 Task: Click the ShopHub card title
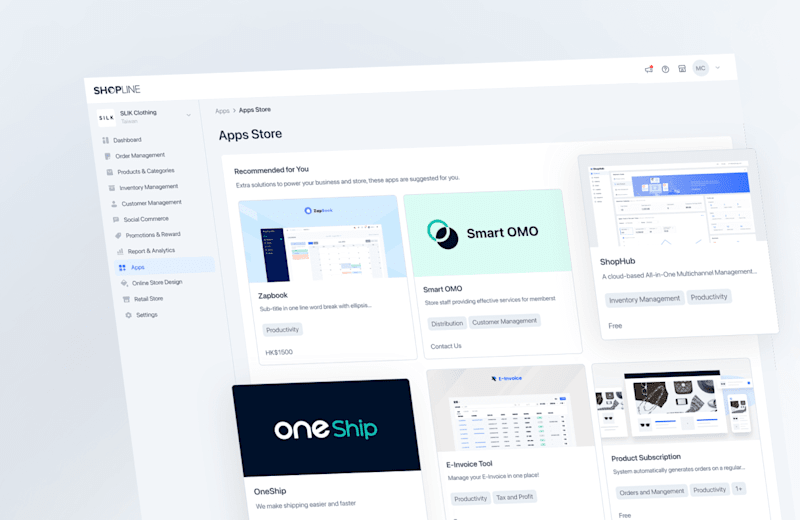617,261
